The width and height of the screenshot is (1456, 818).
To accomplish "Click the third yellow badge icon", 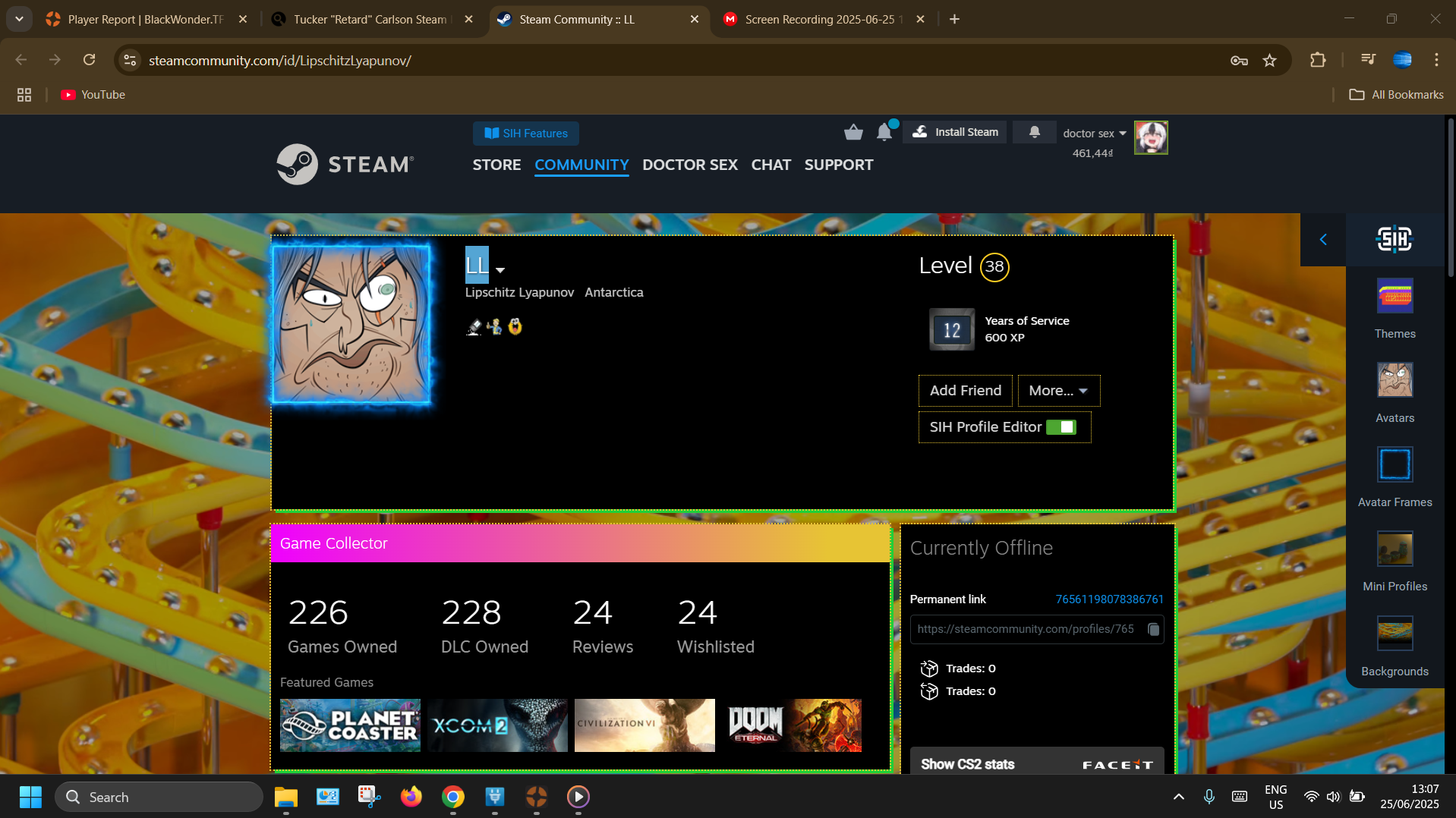I will point(515,327).
